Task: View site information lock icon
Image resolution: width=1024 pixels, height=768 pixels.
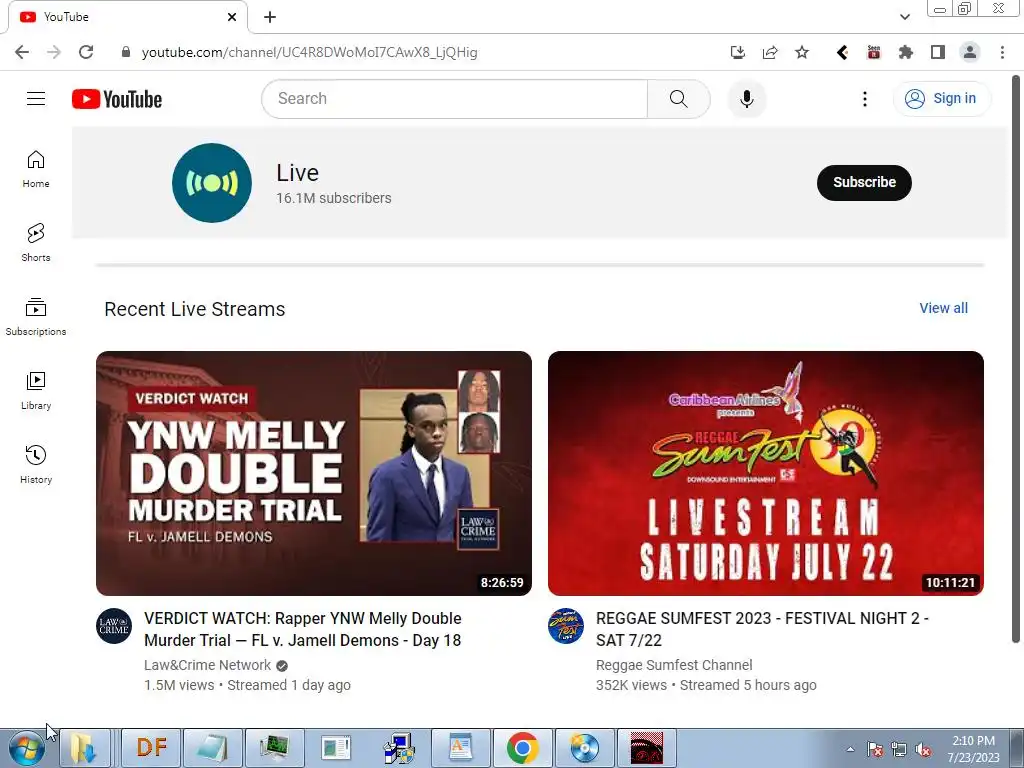Action: tap(126, 52)
